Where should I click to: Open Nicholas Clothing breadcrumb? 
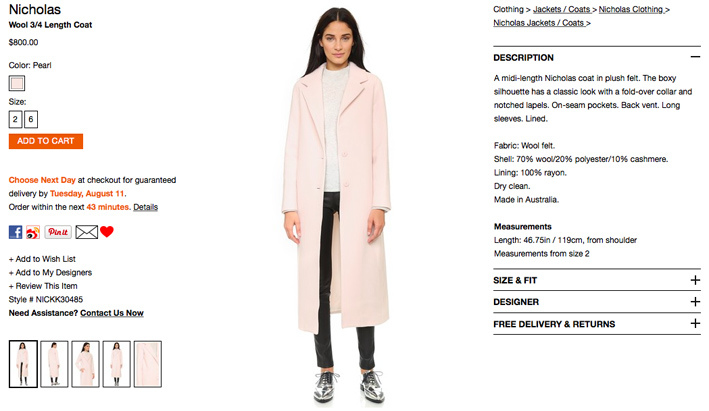[x=634, y=9]
